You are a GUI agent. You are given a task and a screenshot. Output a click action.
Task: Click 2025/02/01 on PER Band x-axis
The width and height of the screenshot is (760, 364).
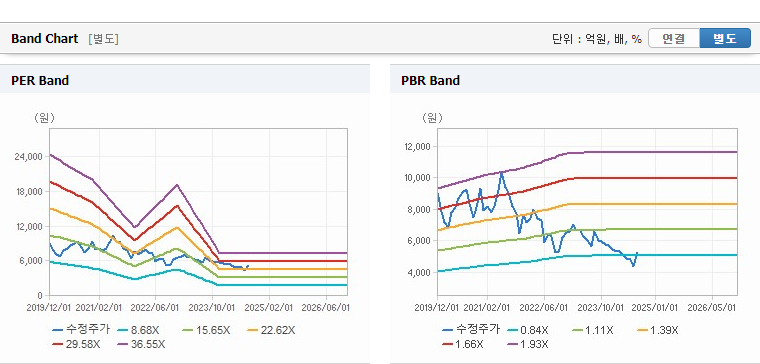click(x=269, y=308)
